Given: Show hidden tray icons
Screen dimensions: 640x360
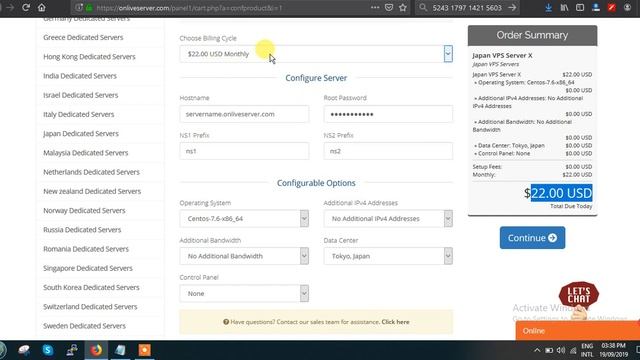Looking at the screenshot, I should coord(537,350).
